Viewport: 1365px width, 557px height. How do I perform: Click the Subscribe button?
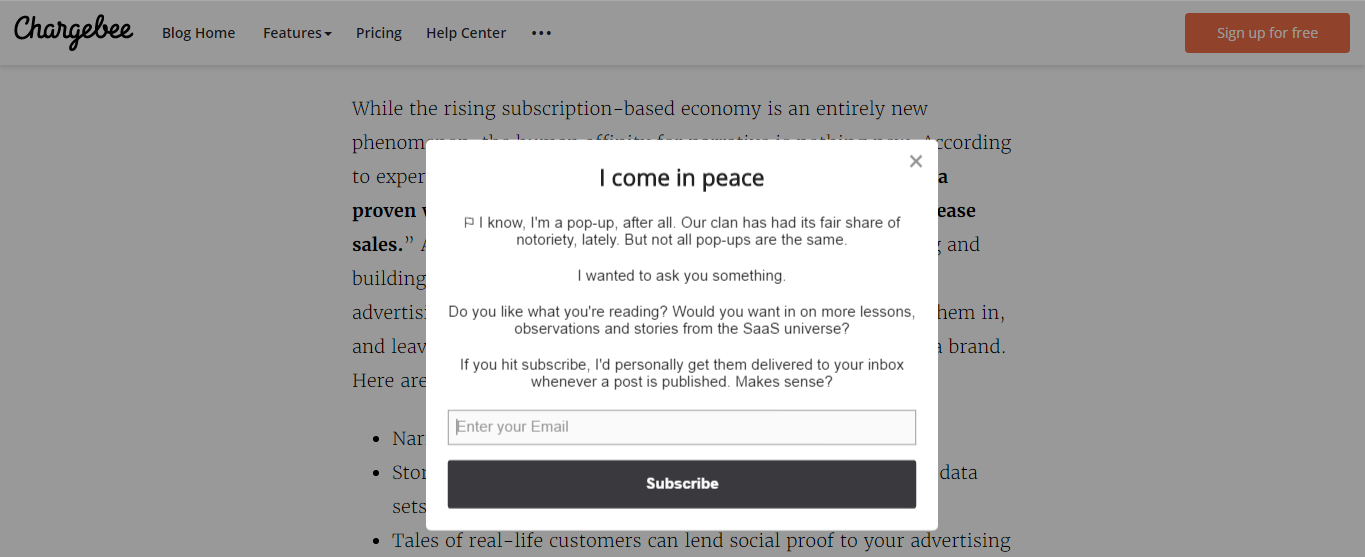tap(682, 484)
